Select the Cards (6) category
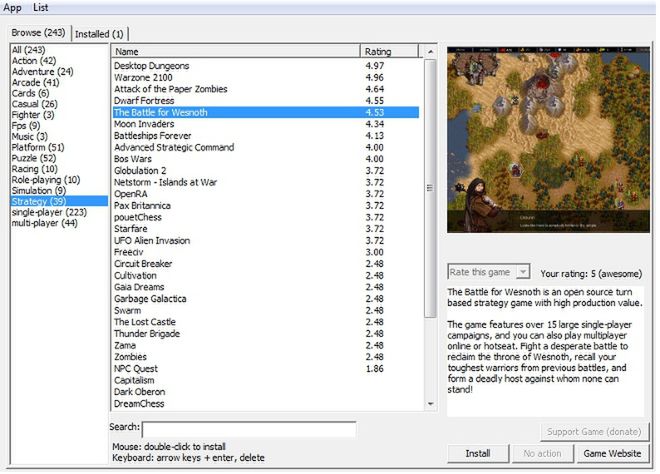 [x=30, y=93]
